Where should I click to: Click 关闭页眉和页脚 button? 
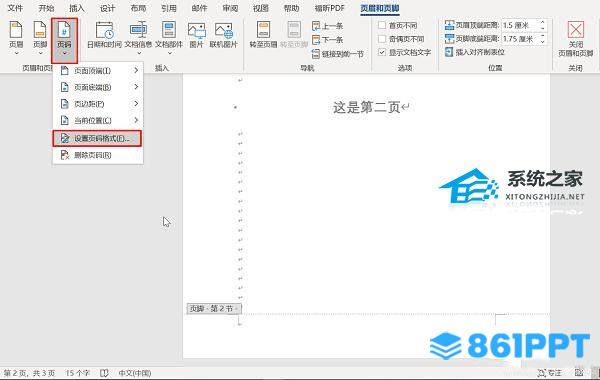point(576,39)
